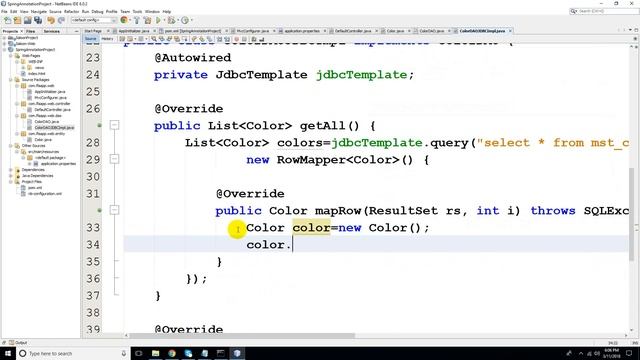Open the Output window button
The width and height of the screenshot is (640, 360).
click(x=18, y=342)
